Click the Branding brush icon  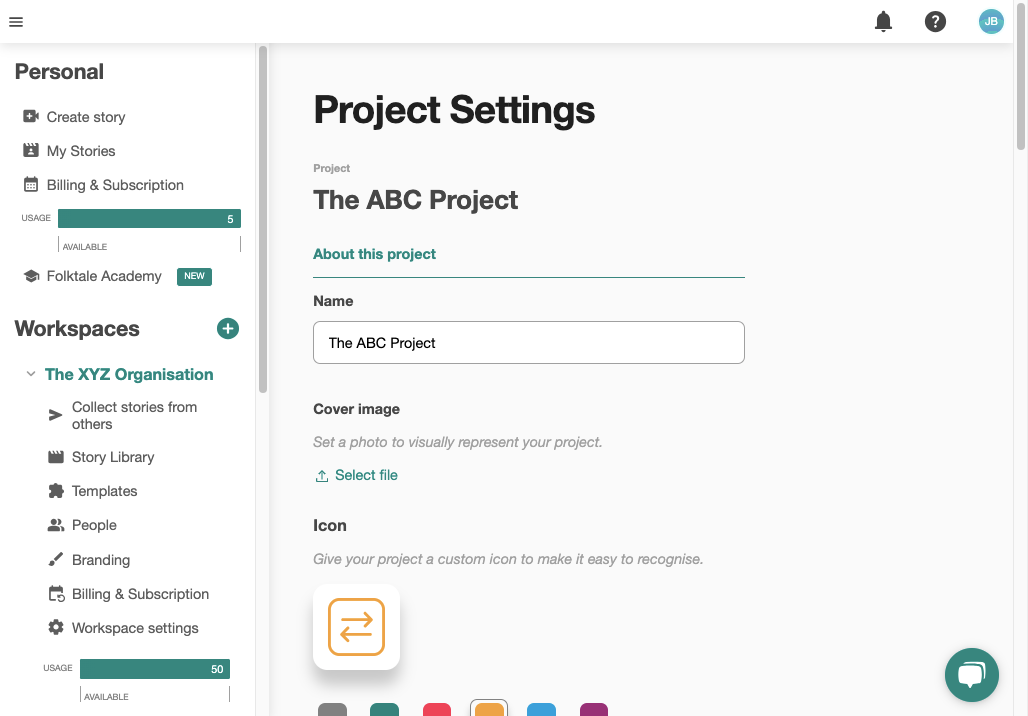pyautogui.click(x=56, y=559)
